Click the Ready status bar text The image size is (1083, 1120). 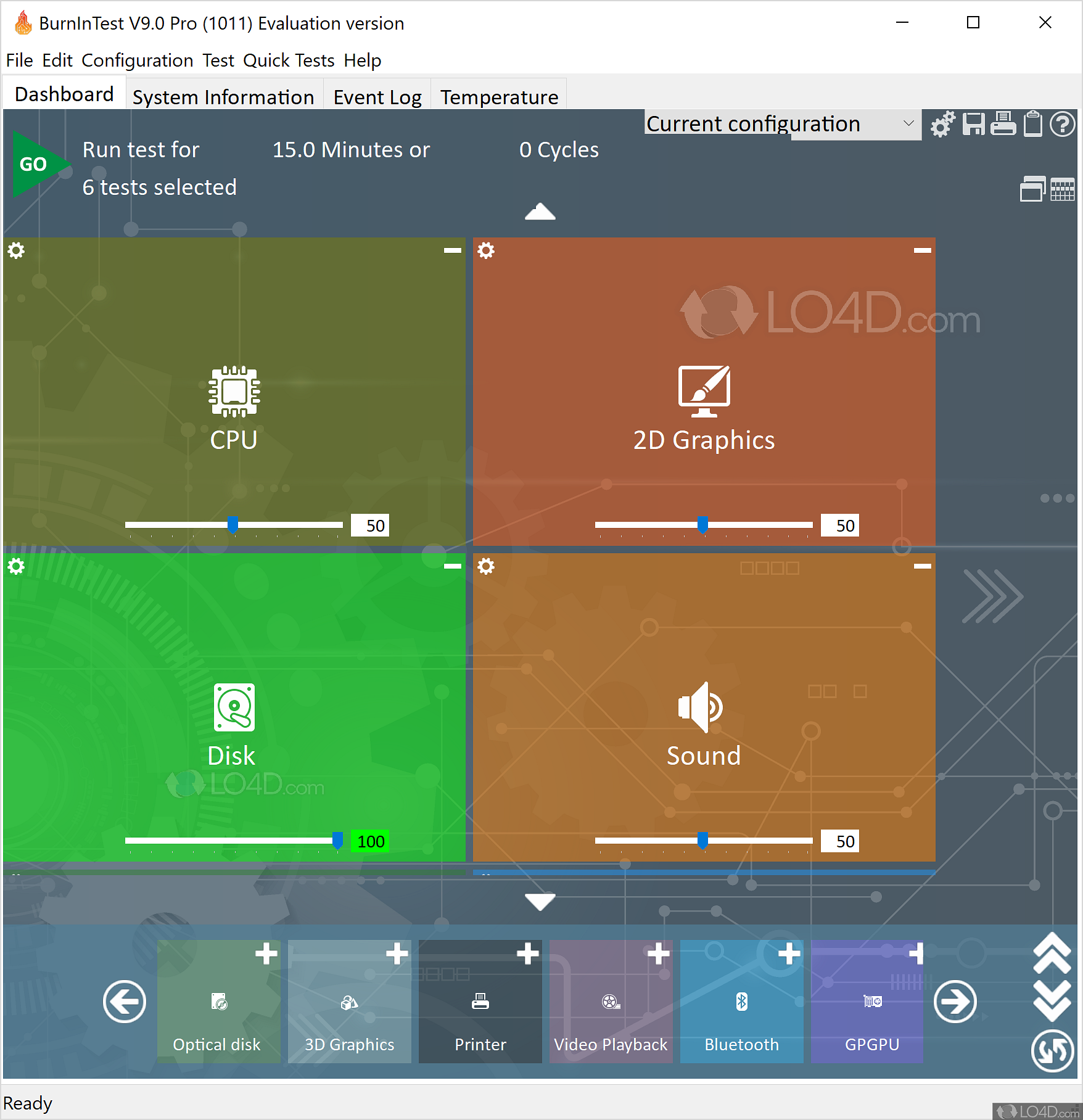tap(28, 1103)
